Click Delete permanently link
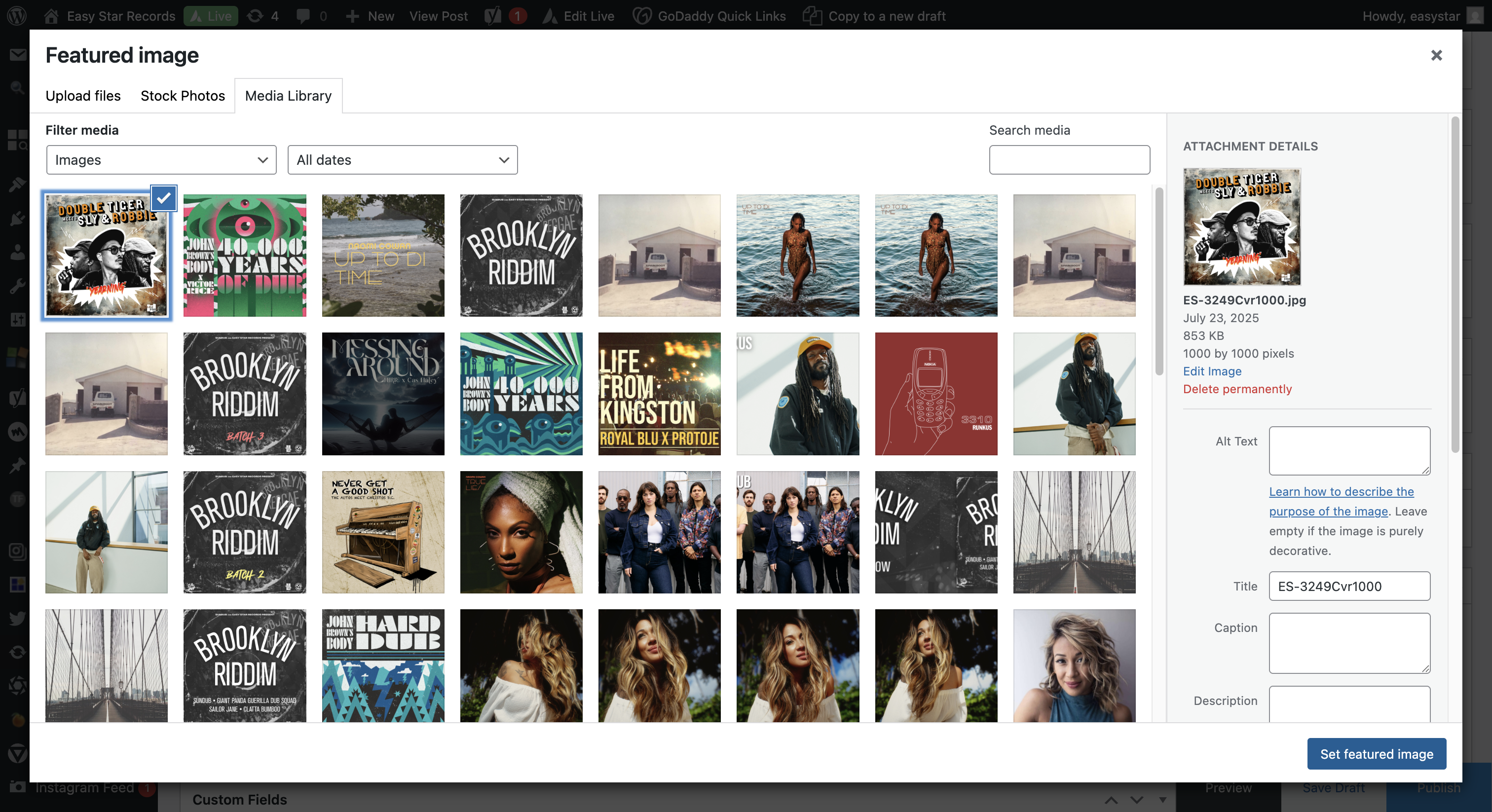 point(1237,389)
